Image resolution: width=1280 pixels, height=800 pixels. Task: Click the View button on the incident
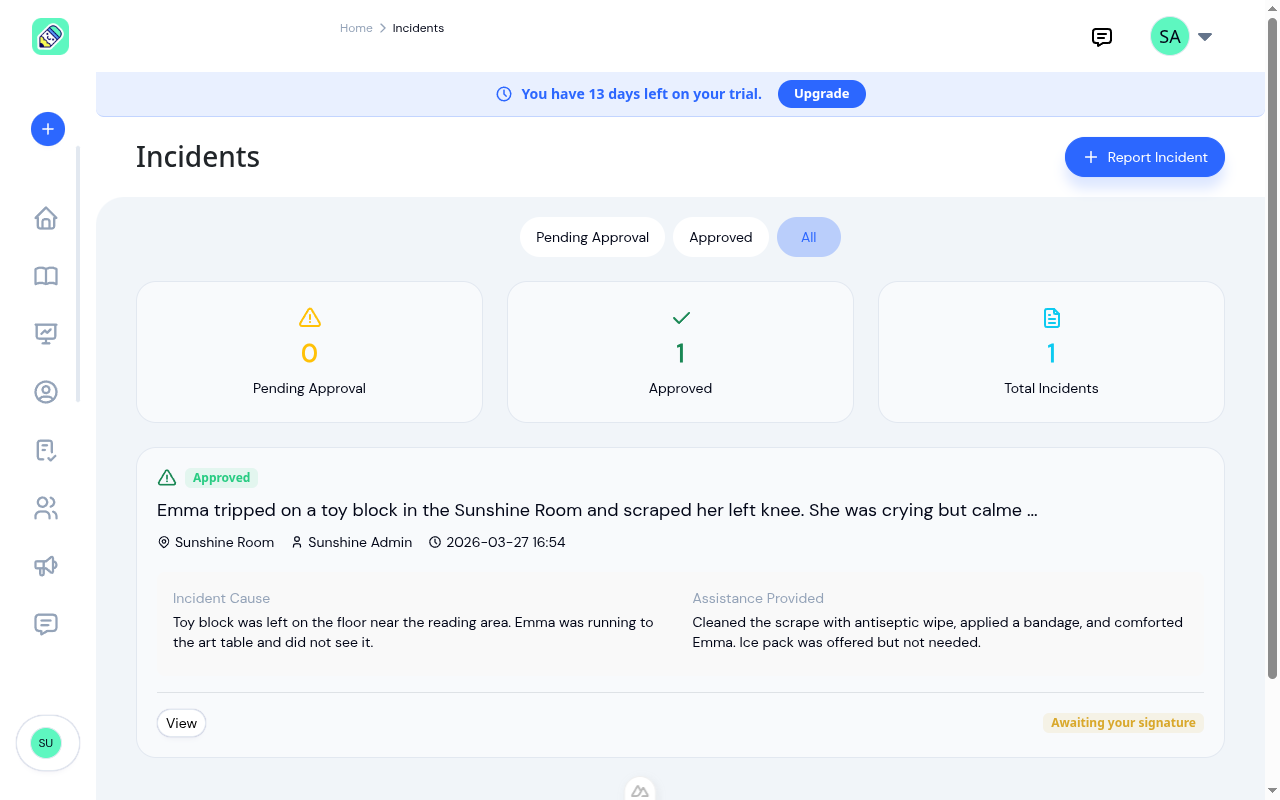pos(182,723)
